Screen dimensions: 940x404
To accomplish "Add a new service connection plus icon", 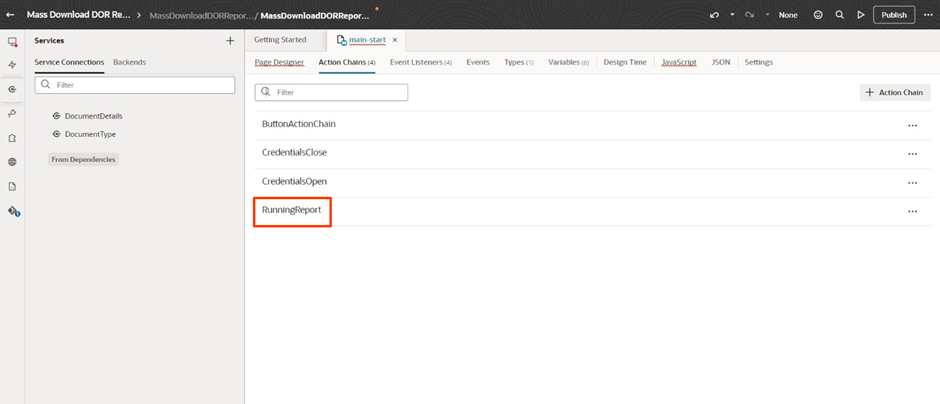I will (230, 41).
